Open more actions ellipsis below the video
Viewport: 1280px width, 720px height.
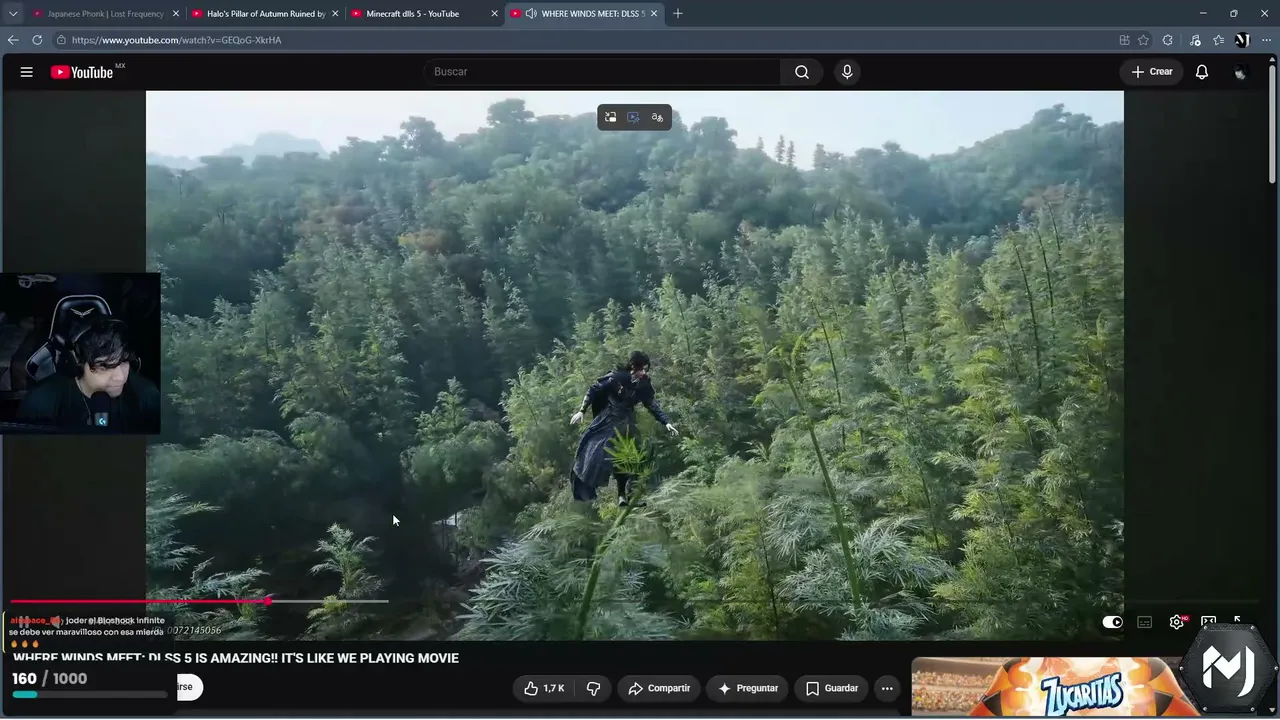(x=886, y=688)
